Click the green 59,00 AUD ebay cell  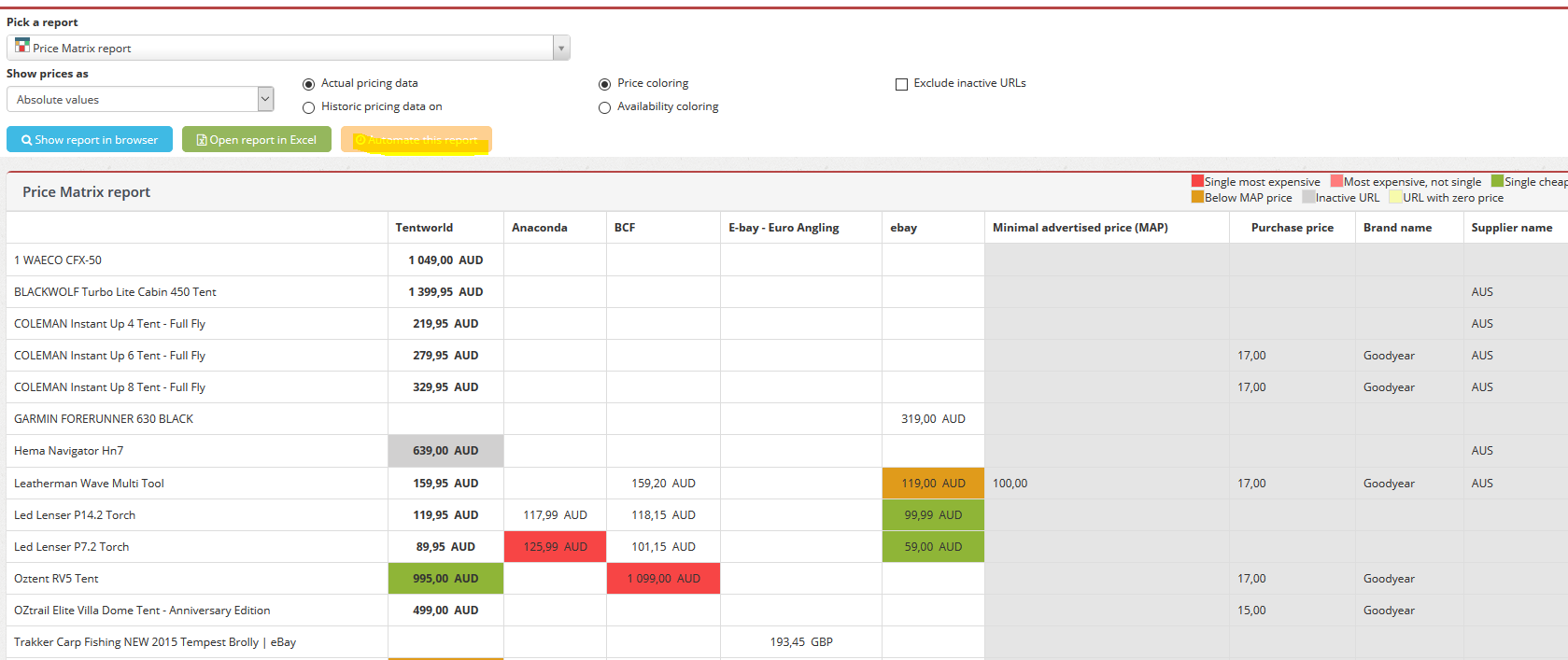[x=933, y=547]
